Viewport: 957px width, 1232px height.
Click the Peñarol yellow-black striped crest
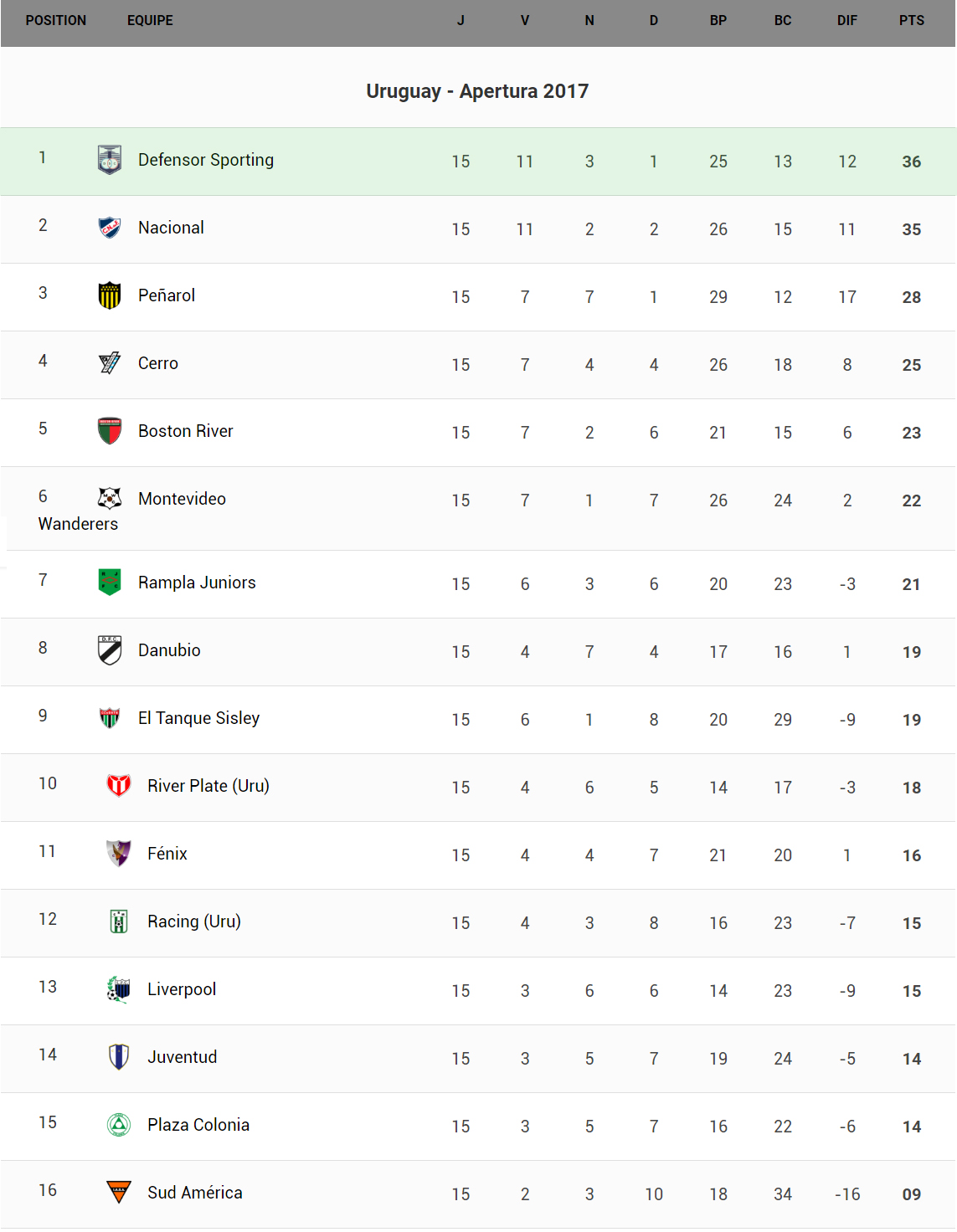pos(110,295)
